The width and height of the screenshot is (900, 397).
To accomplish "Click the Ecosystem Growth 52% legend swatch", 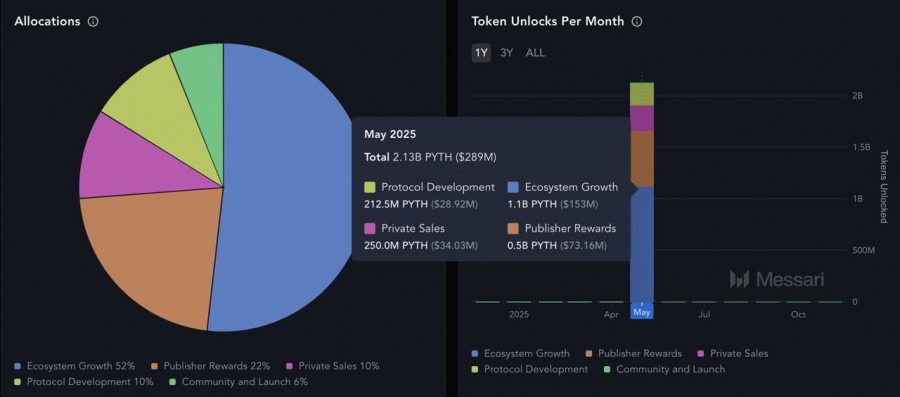I will tap(17, 366).
